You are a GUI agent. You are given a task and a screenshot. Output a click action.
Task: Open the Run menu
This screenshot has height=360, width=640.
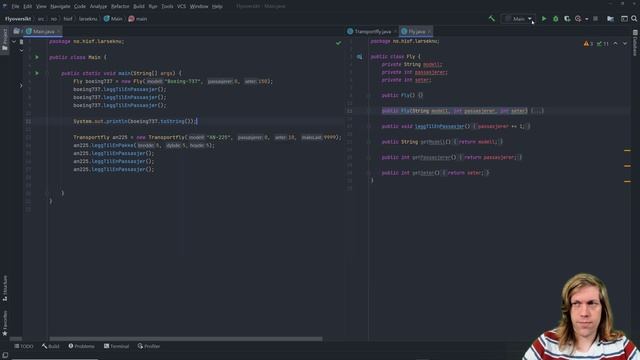pos(153,7)
